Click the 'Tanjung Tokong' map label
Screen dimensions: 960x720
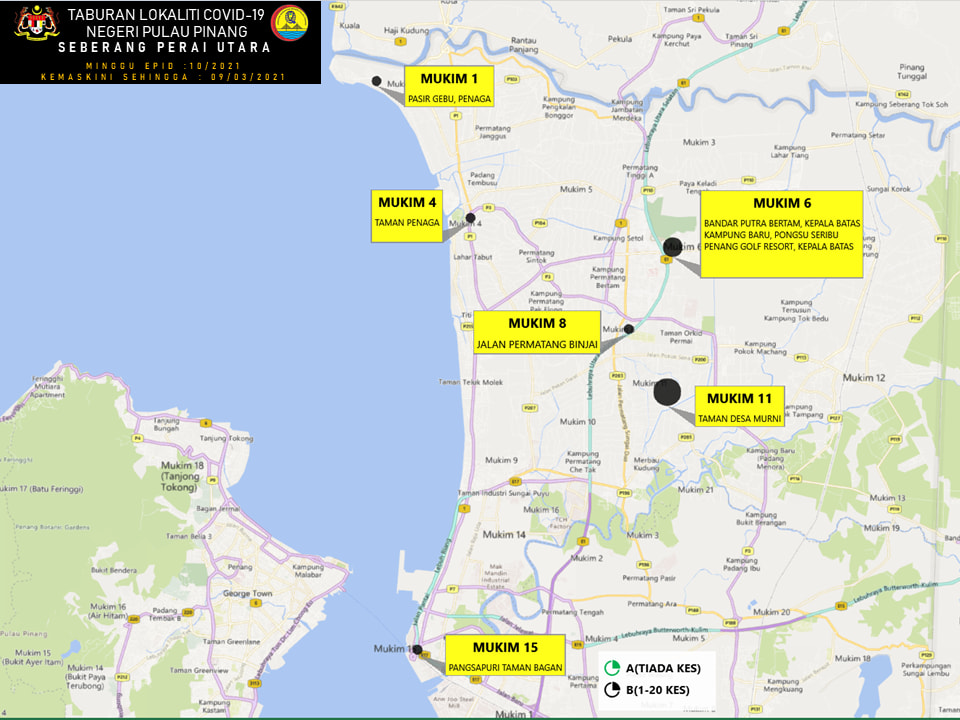coord(226,438)
